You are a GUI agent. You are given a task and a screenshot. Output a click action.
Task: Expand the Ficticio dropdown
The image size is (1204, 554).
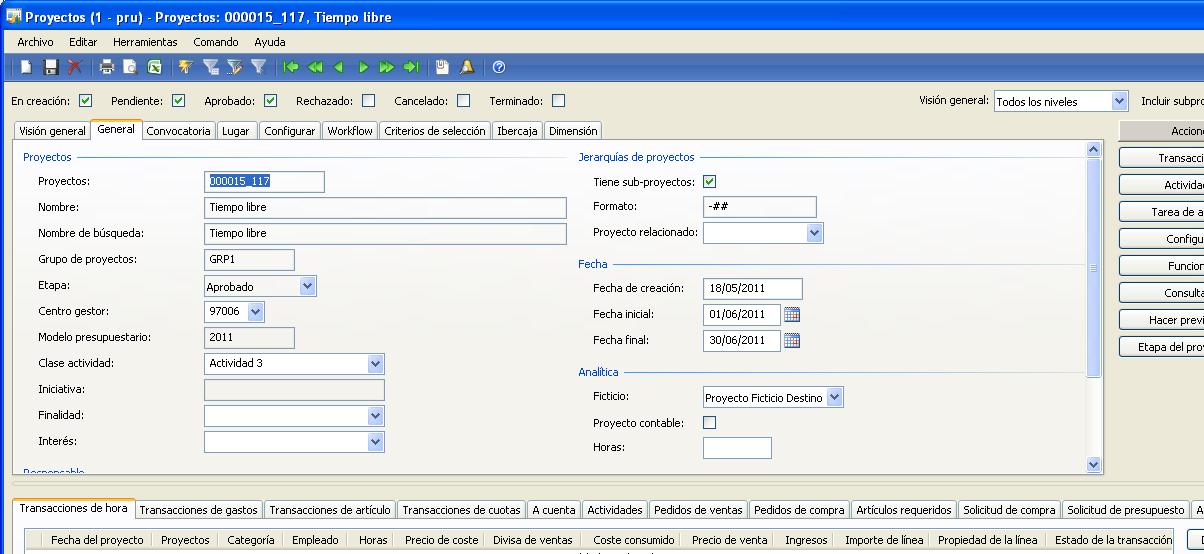tap(835, 398)
